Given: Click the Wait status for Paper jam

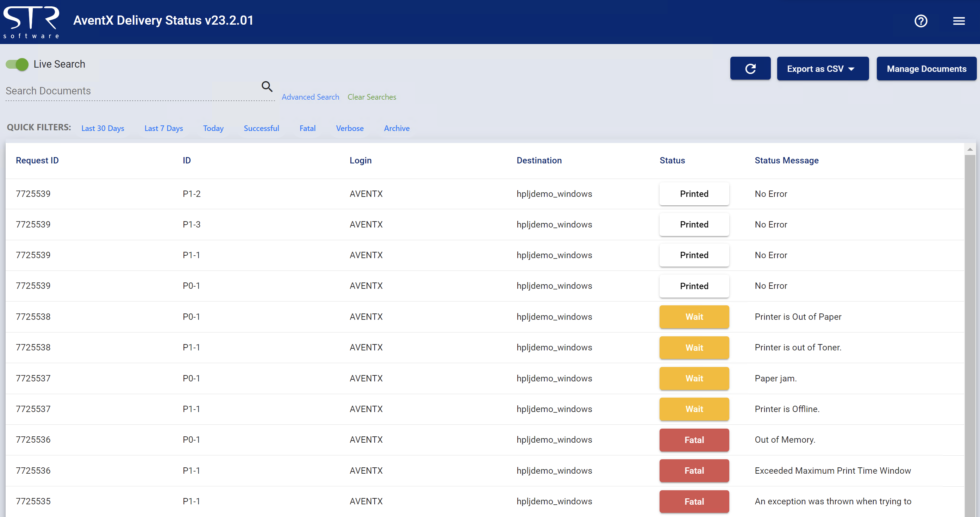Looking at the screenshot, I should pos(694,379).
